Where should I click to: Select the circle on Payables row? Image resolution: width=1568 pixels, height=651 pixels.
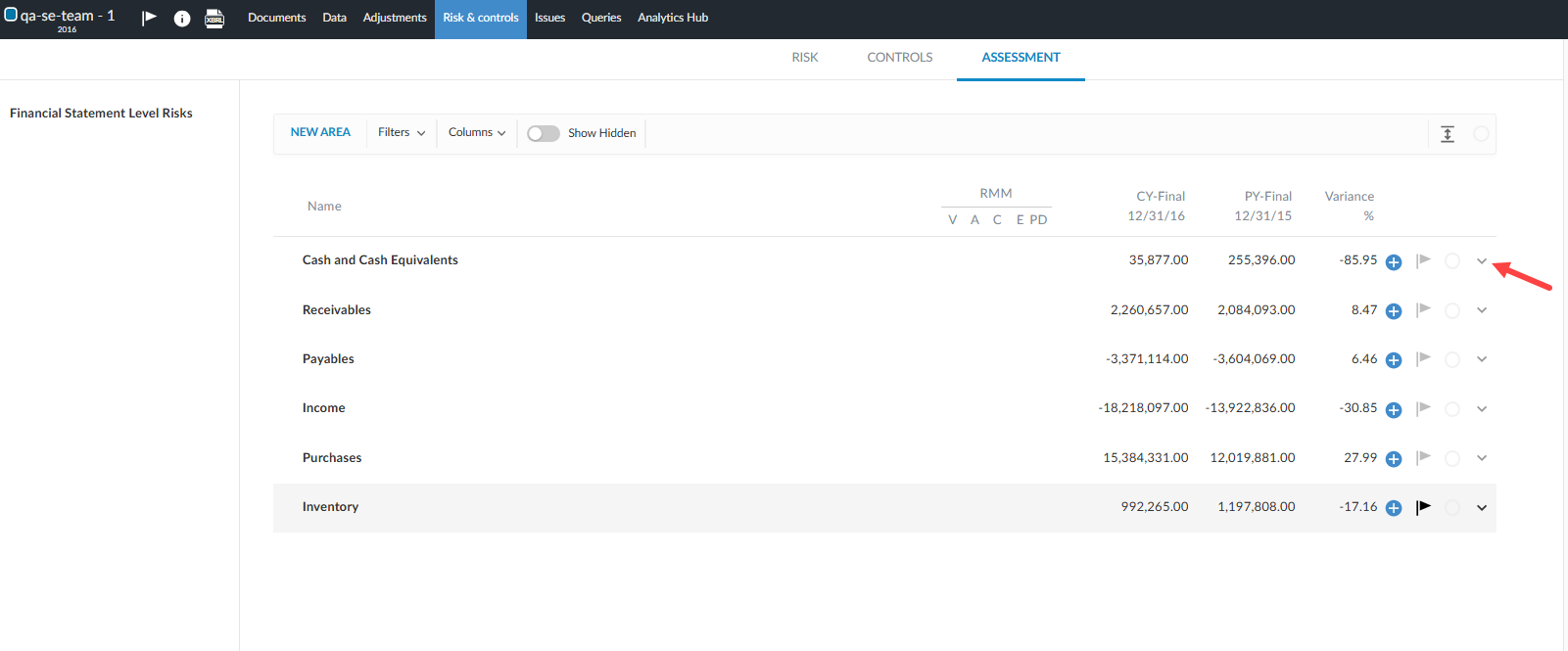point(1452,360)
